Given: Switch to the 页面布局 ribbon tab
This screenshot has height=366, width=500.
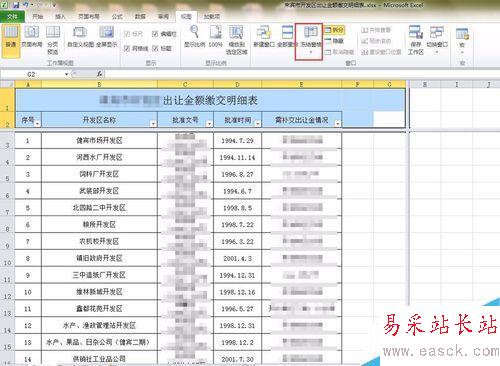Looking at the screenshot, I should 88,16.
